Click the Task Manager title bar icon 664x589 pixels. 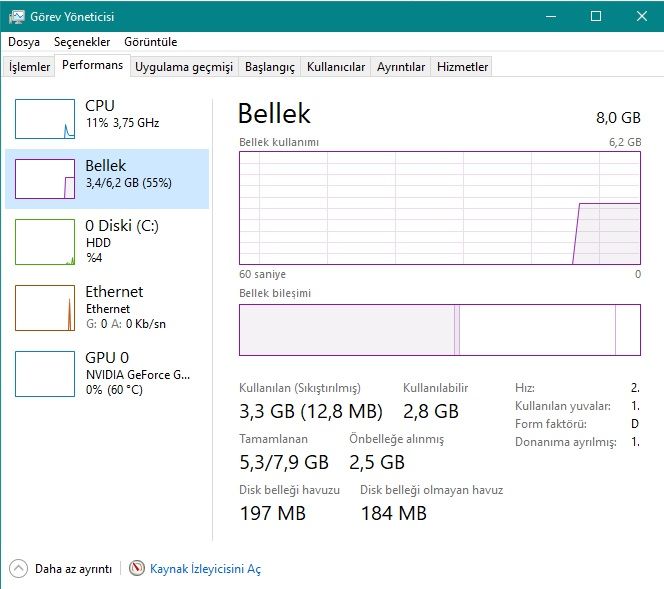(16, 16)
